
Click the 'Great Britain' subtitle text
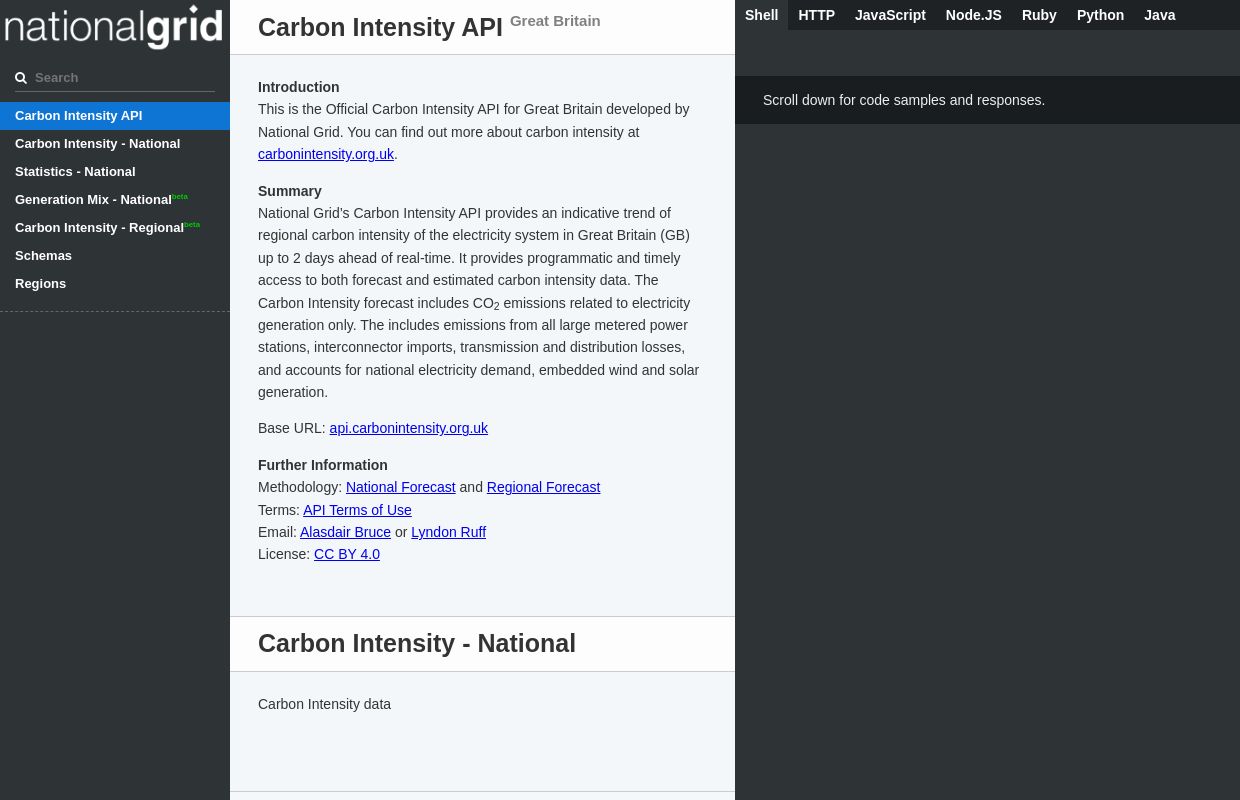pyautogui.click(x=555, y=20)
